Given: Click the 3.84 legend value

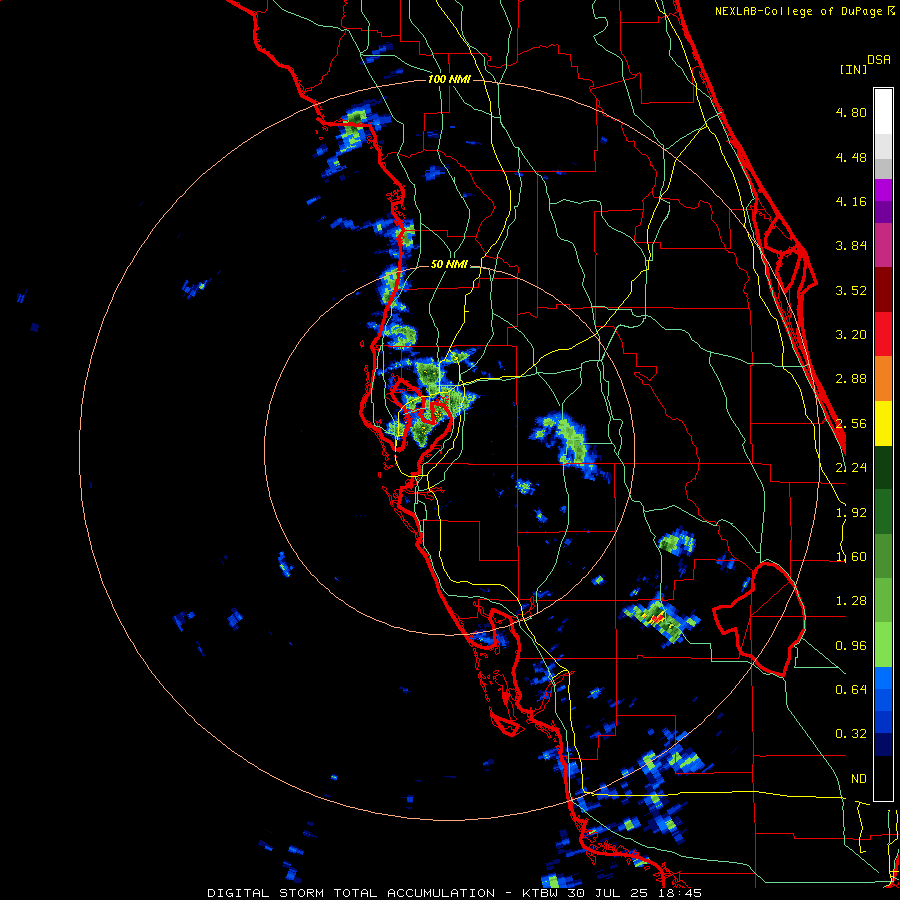Looking at the screenshot, I should pos(851,246).
